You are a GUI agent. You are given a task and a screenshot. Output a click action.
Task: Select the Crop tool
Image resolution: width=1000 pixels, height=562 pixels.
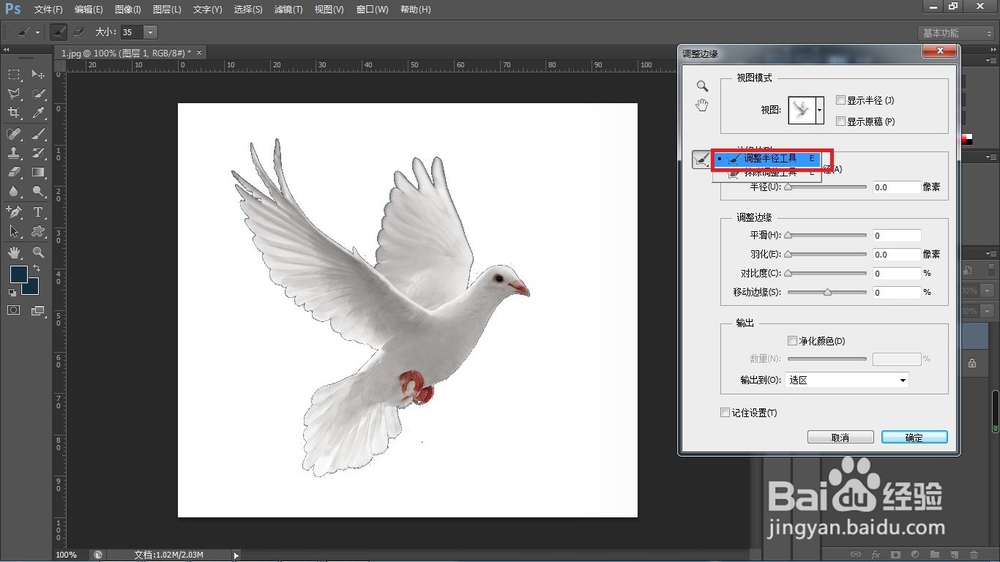click(14, 114)
